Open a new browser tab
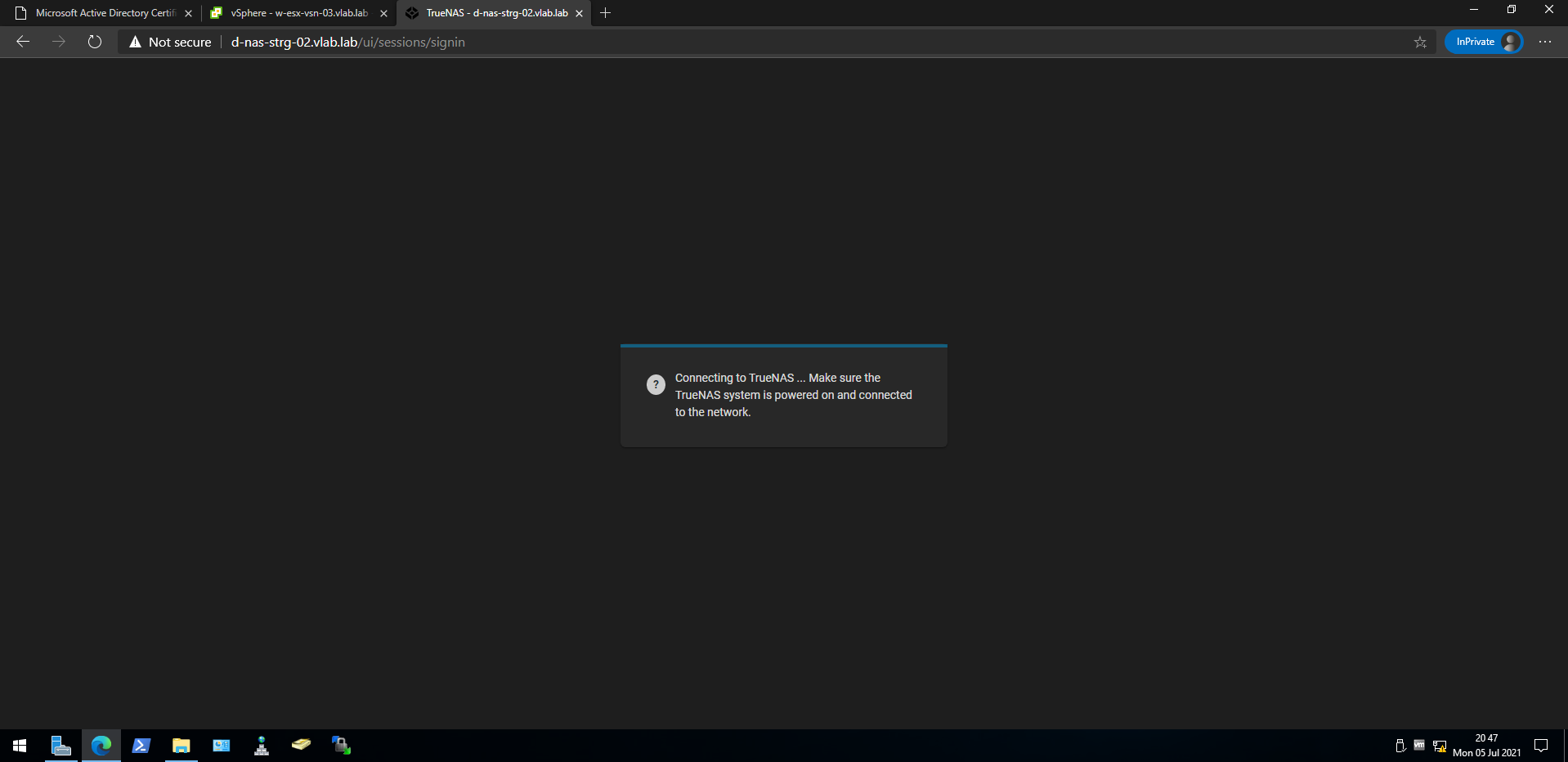 (x=605, y=13)
